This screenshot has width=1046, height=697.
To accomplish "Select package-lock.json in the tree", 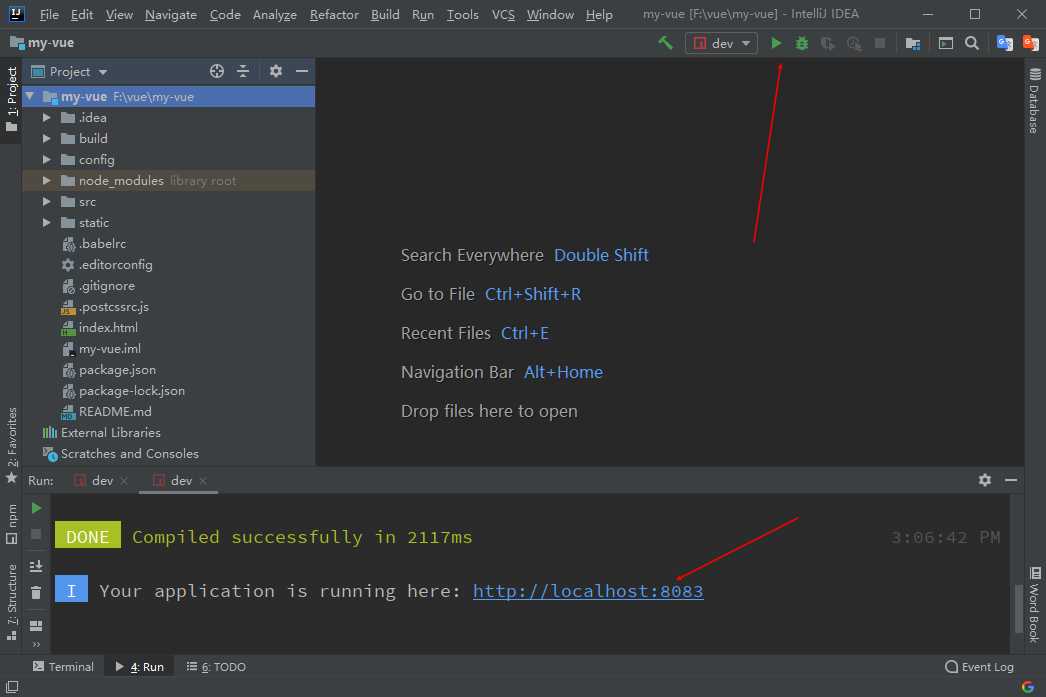I will pos(131,391).
